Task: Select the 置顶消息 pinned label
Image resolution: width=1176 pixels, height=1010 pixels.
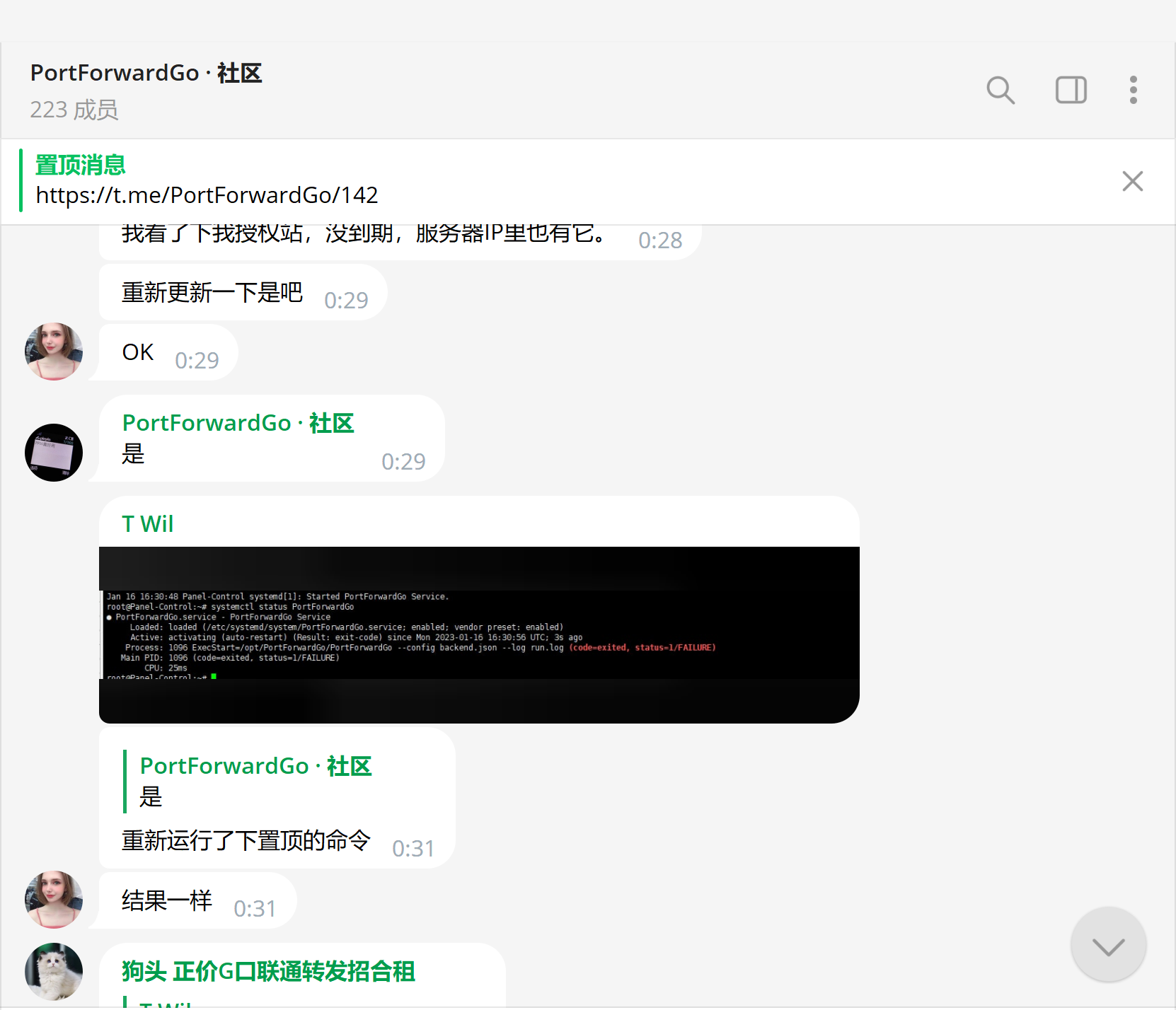Action: [x=80, y=165]
